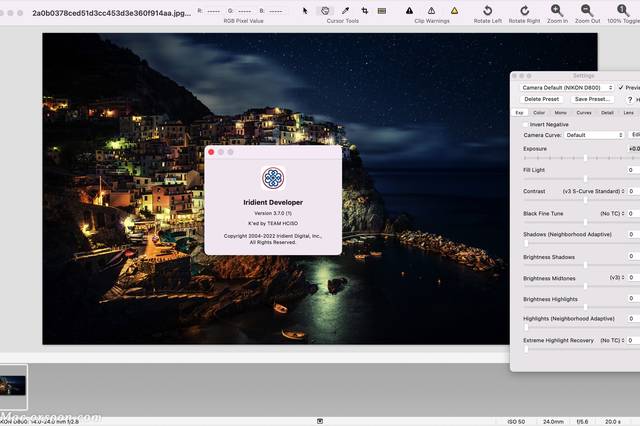This screenshot has height=426, width=640.
Task: Click the Brightness Highlights value field
Action: 634,298
